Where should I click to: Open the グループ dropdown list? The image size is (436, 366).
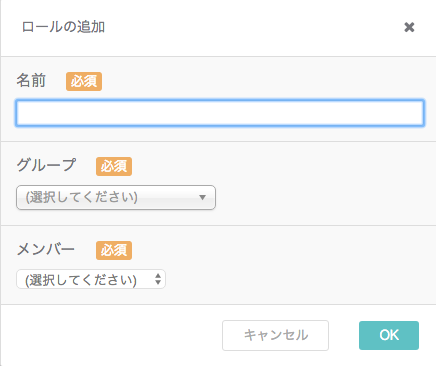tap(116, 197)
